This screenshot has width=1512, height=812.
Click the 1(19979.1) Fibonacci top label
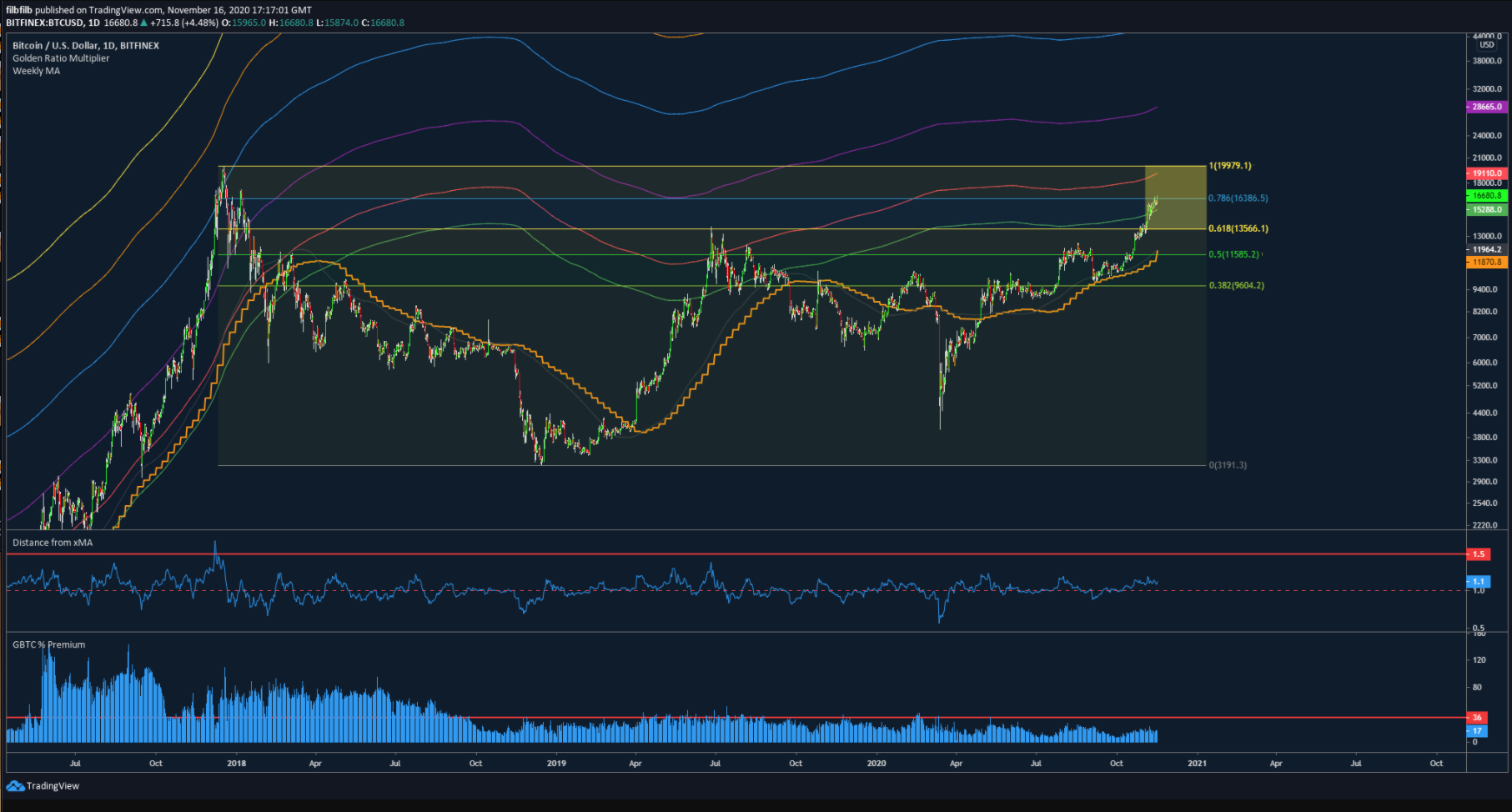[1230, 166]
